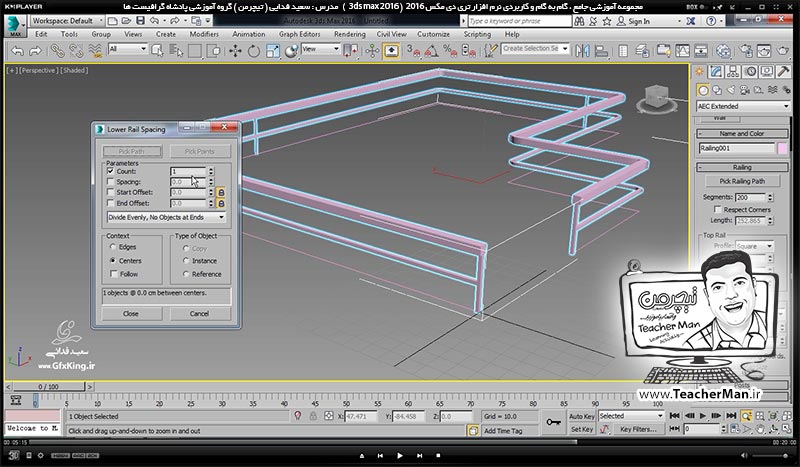Click Cancel in Lower Rail Spacing dialog
800x467 pixels.
click(199, 313)
